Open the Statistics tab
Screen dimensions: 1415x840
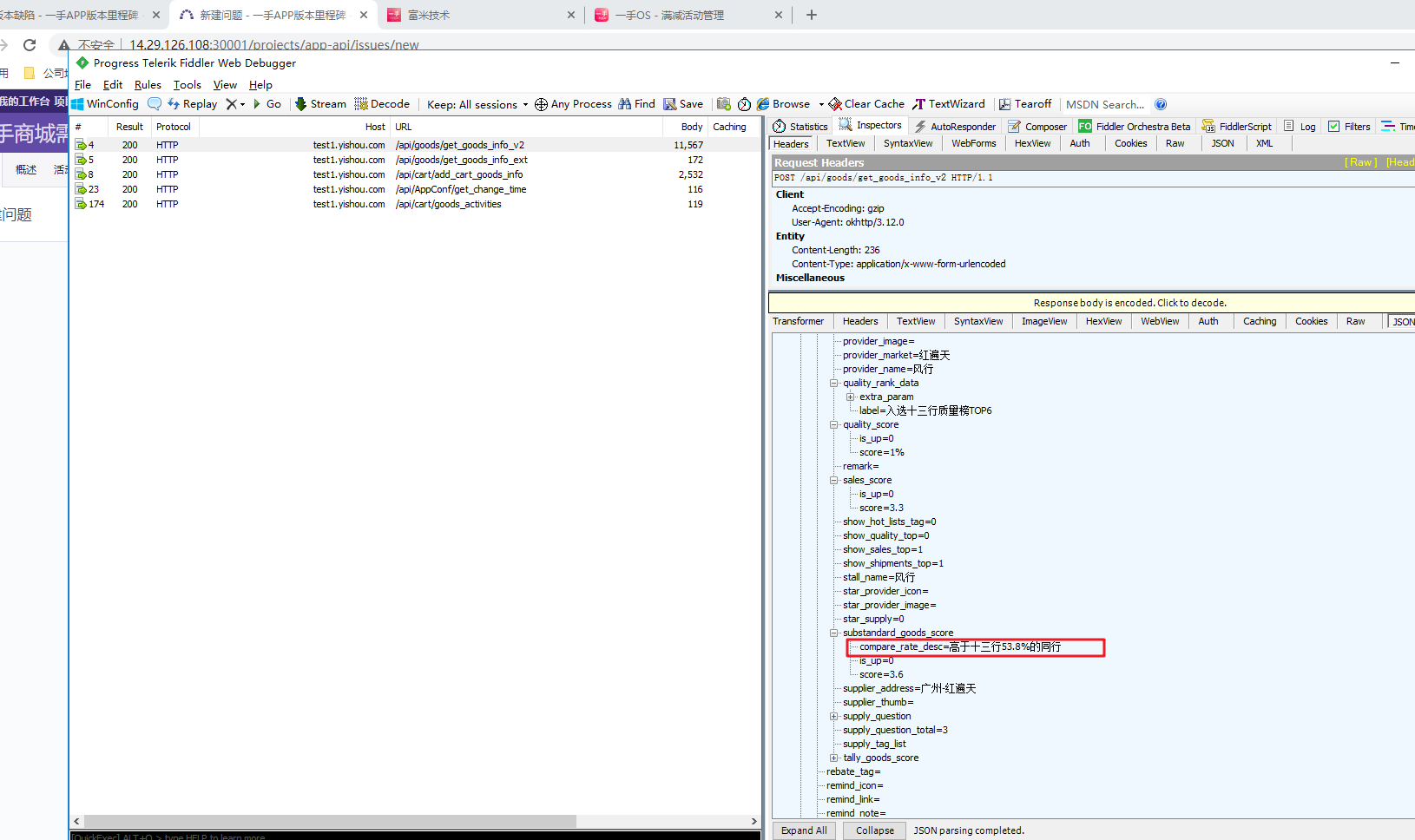tap(800, 127)
